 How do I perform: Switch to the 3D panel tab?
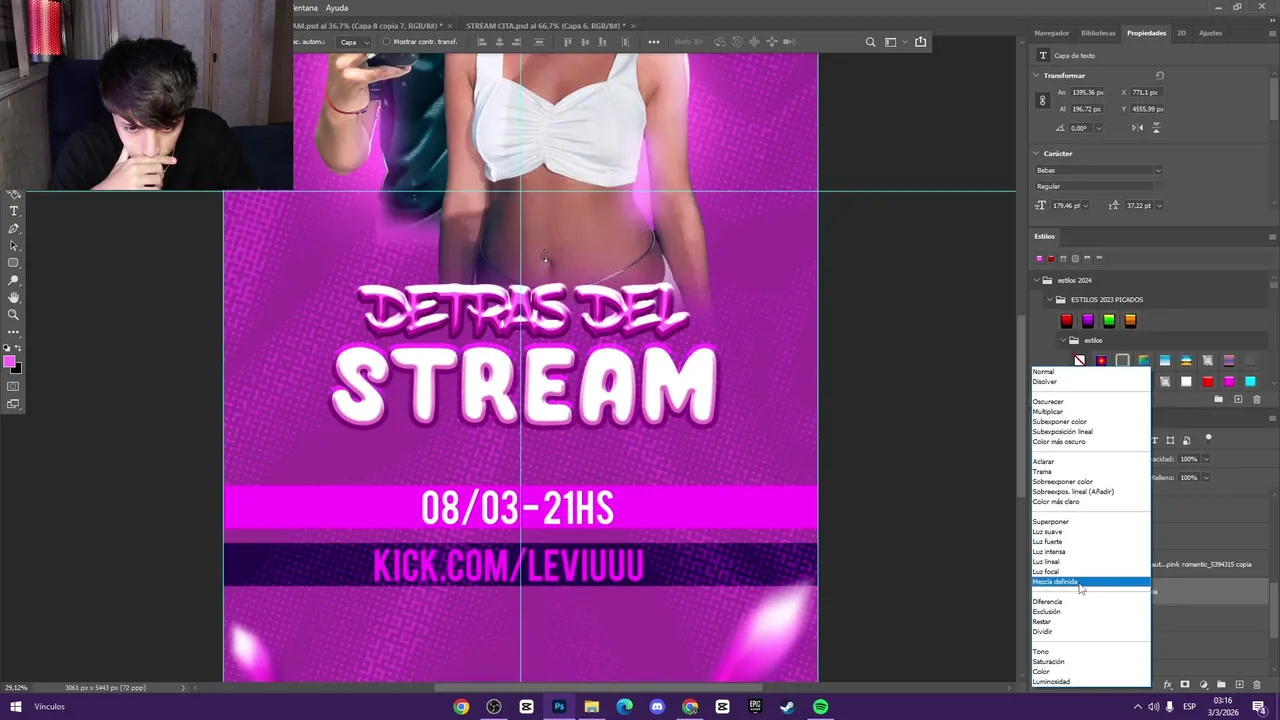coord(1181,33)
